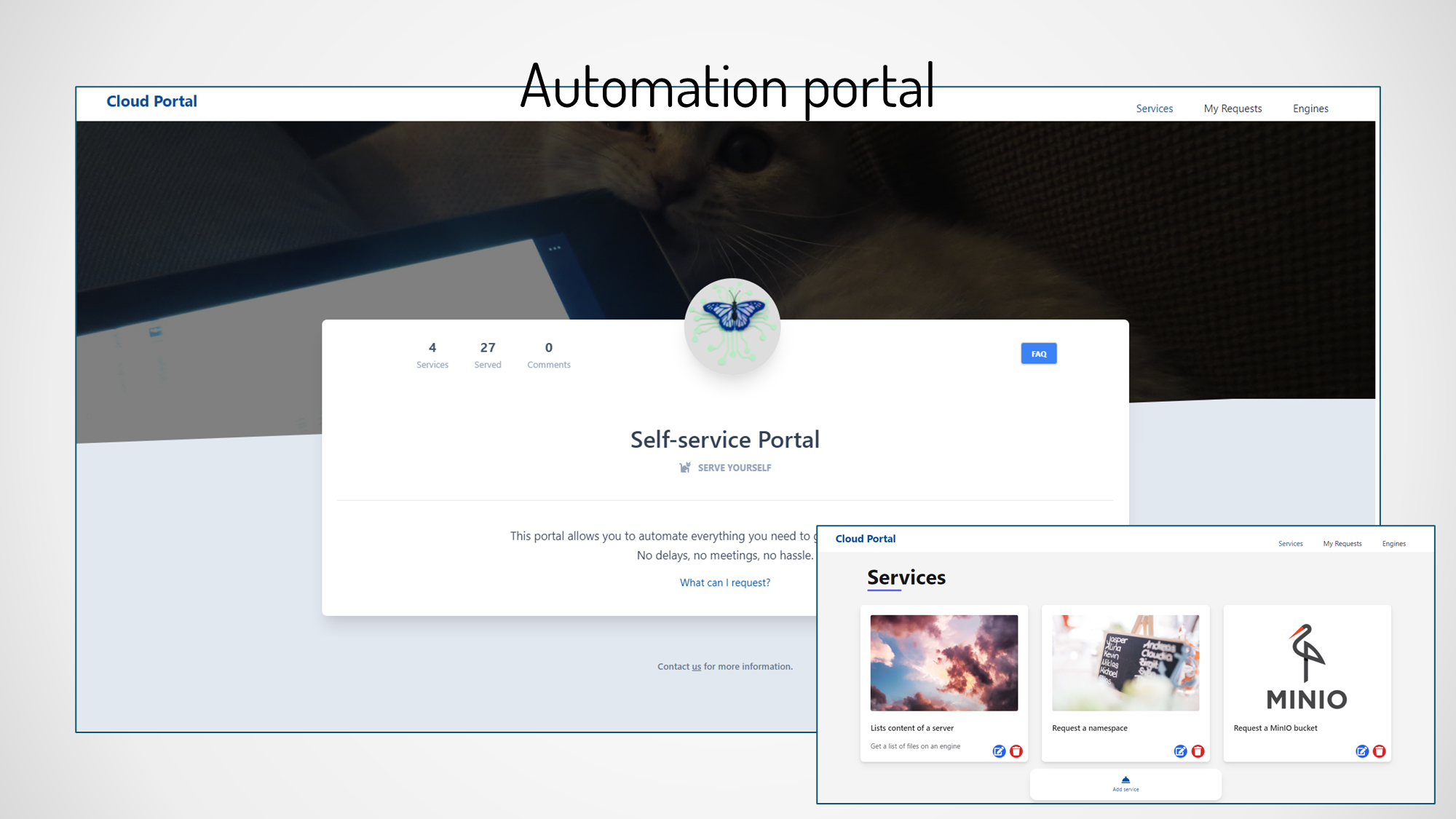The image size is (1456, 819).
Task: Edit the 'Request a MinIO bucket' service
Action: click(x=1362, y=751)
